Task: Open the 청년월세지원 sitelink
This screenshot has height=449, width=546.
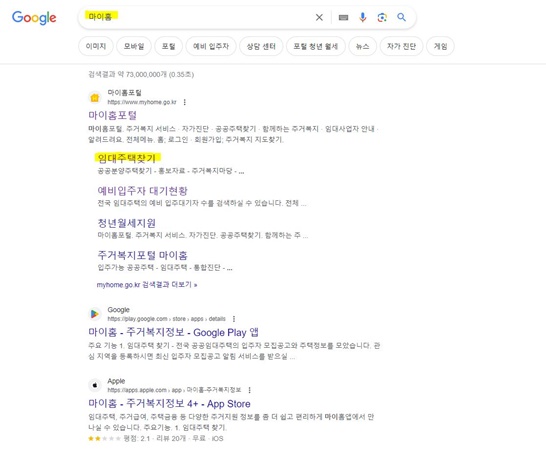Action: [126, 223]
